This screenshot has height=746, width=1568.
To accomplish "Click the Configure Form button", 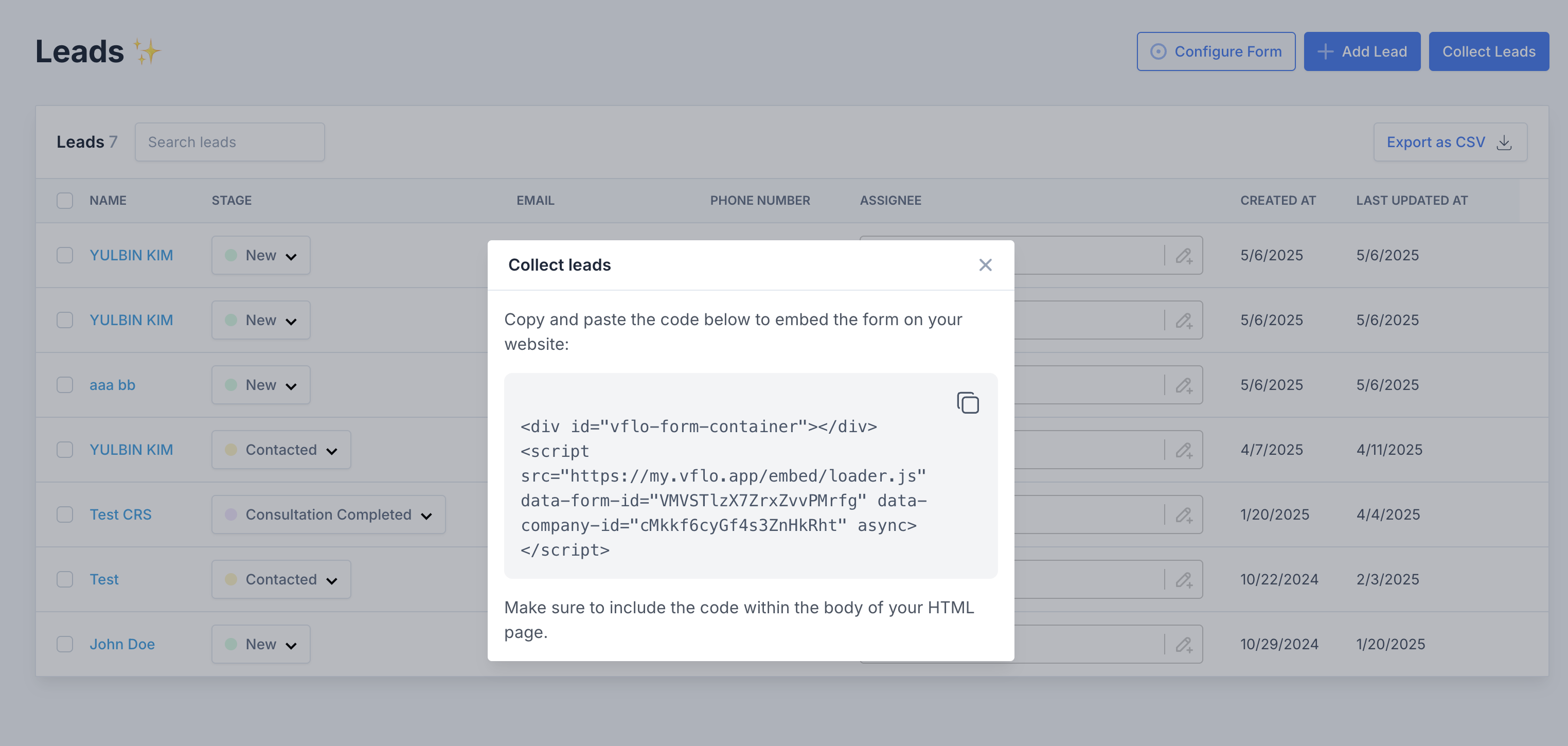I will click(1216, 52).
